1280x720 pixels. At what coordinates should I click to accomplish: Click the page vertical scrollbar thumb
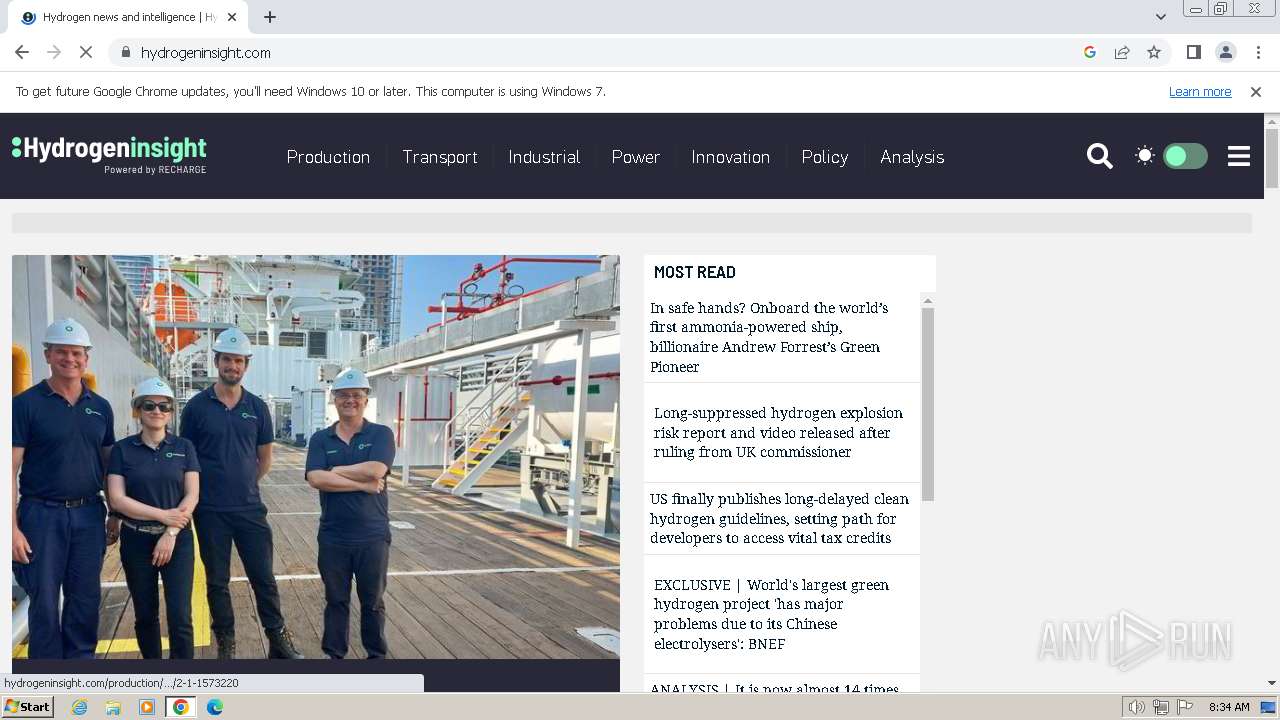(x=1272, y=158)
